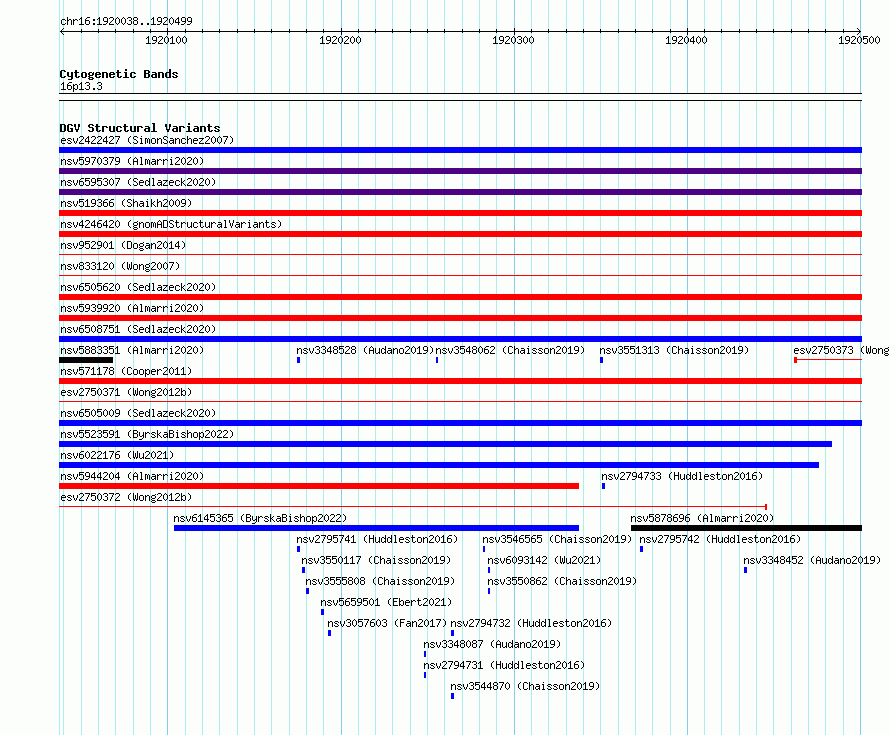890x735 pixels.
Task: Click nsv2795741 (Huddleston2016) label
Action: click(377, 539)
